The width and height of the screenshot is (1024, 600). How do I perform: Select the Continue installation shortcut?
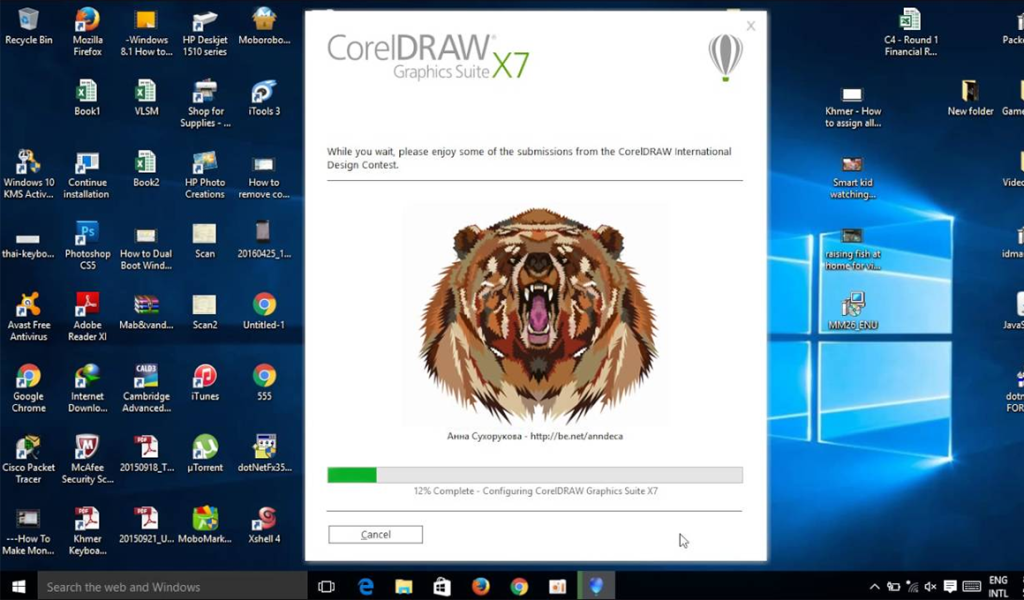coord(88,174)
